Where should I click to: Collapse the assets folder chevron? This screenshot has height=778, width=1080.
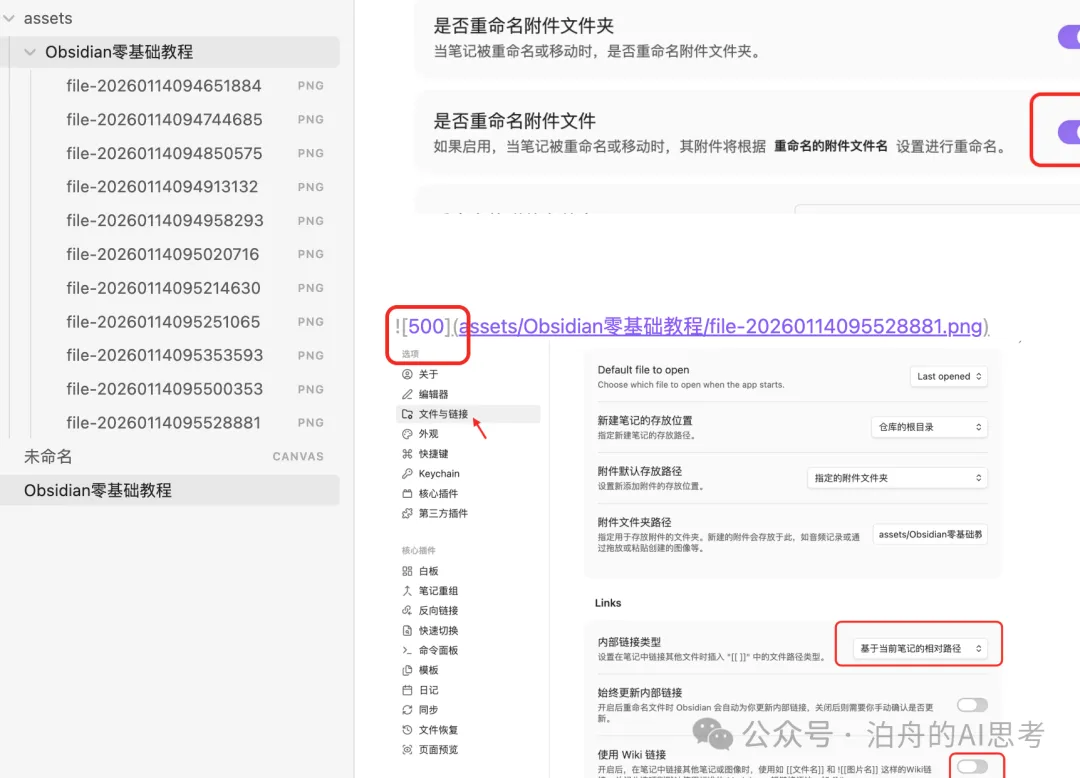point(9,19)
